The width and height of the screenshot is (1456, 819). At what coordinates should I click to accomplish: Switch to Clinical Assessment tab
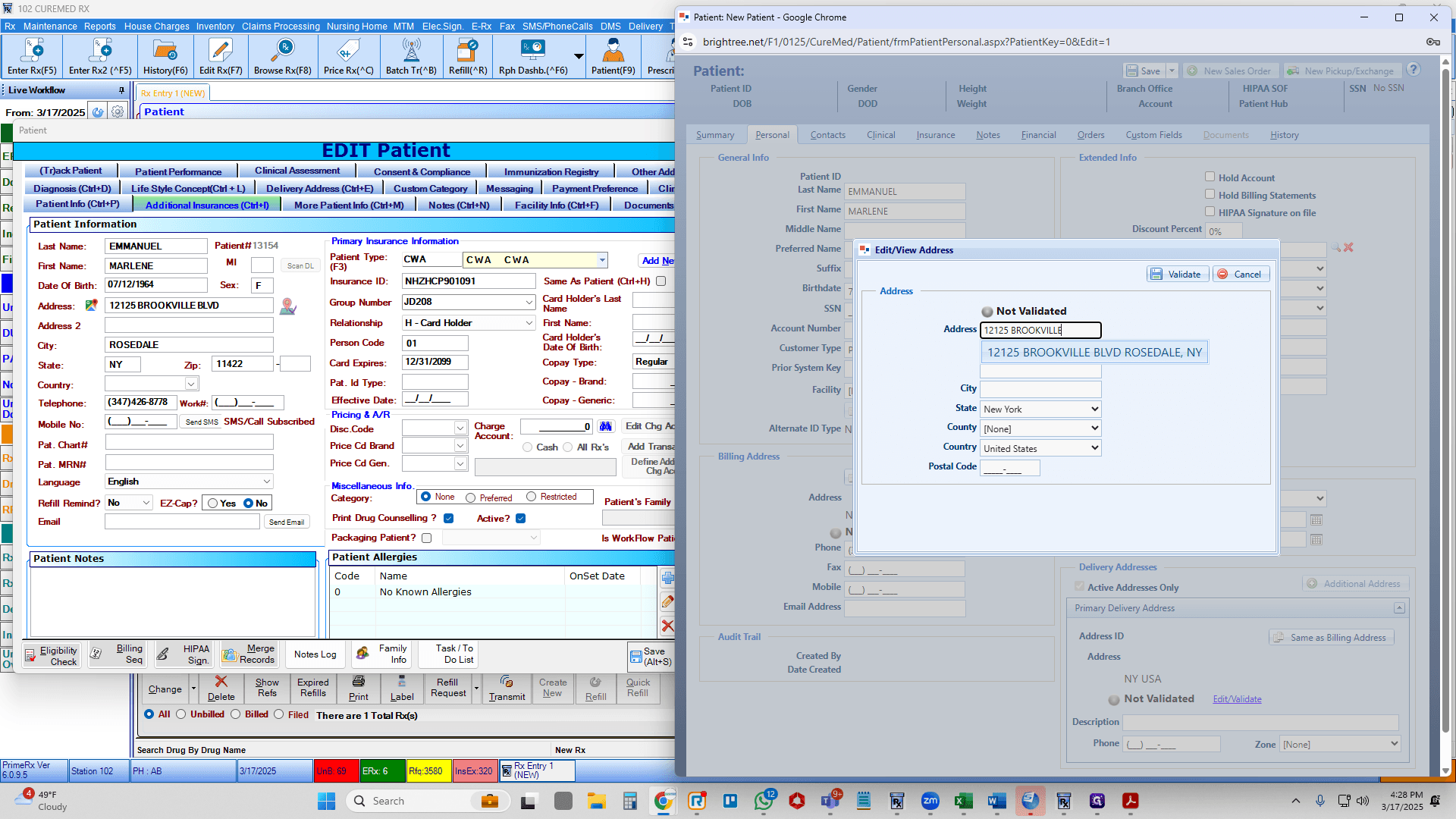coord(297,171)
